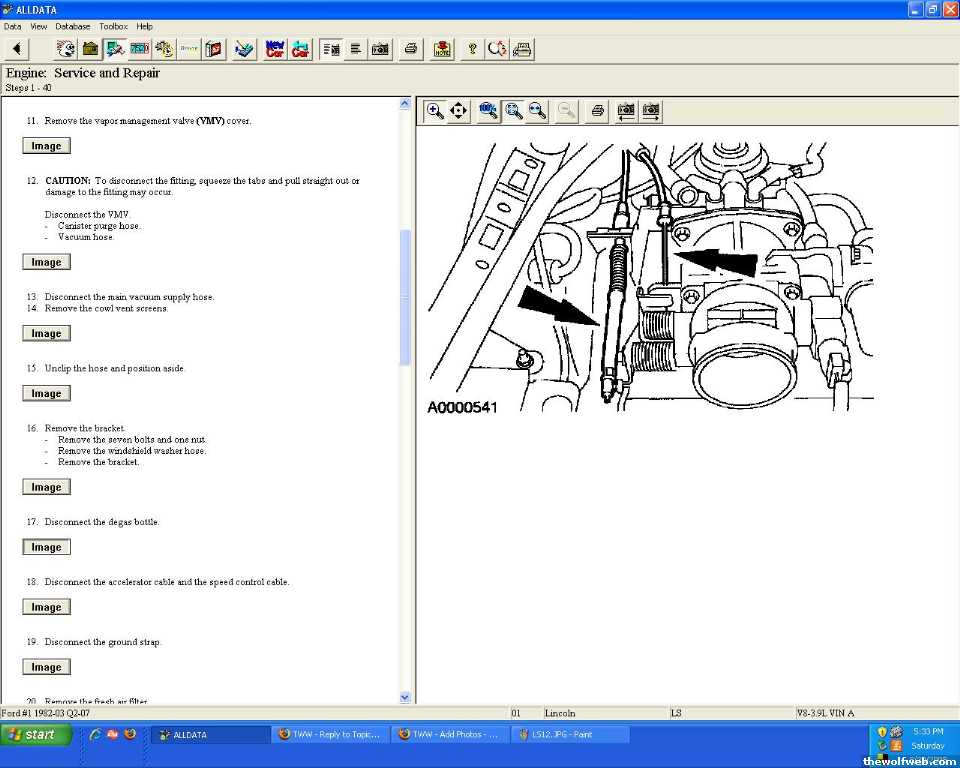Show next image with camera arrow

point(651,111)
